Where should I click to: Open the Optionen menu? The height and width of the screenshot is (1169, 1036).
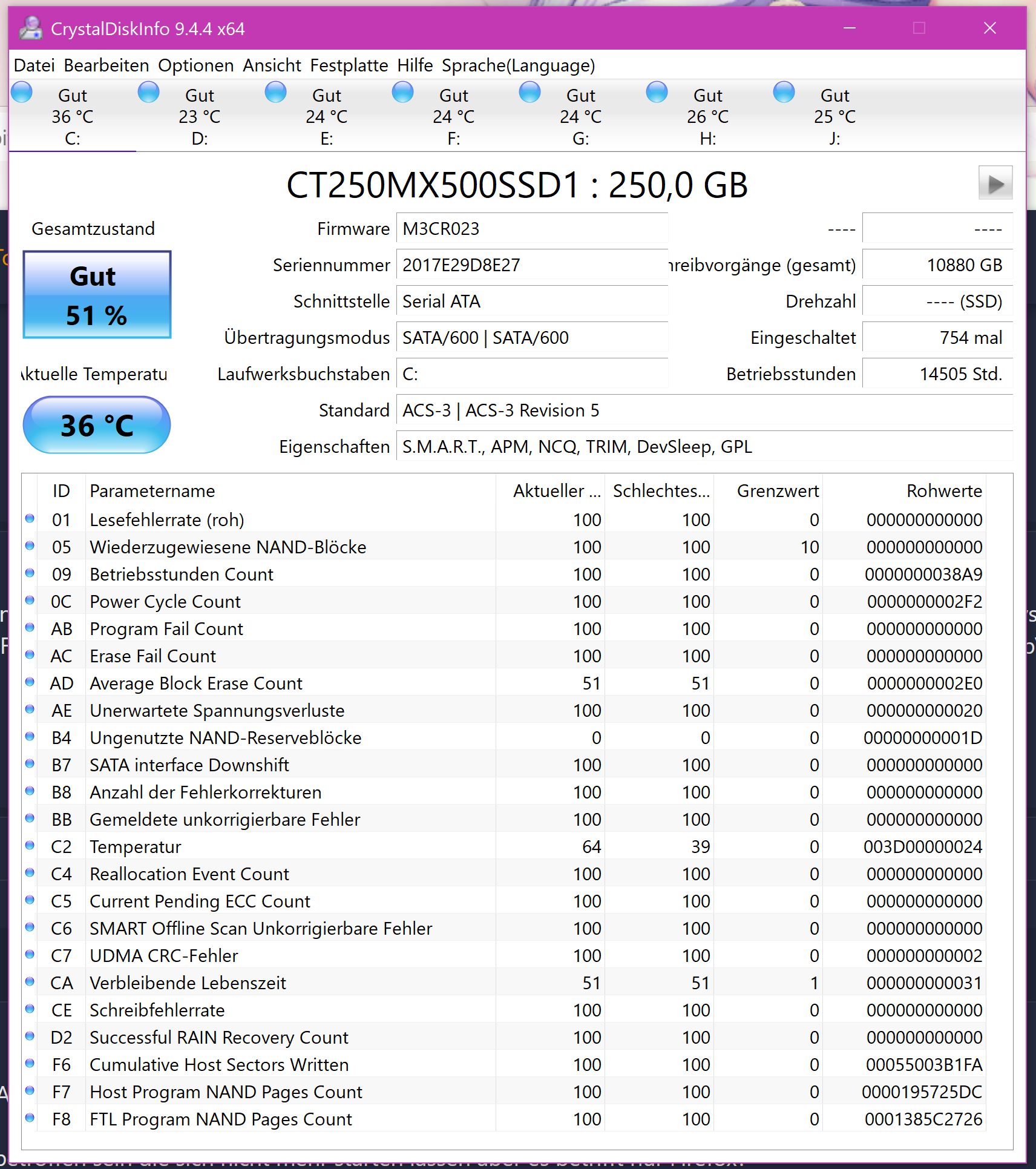196,65
